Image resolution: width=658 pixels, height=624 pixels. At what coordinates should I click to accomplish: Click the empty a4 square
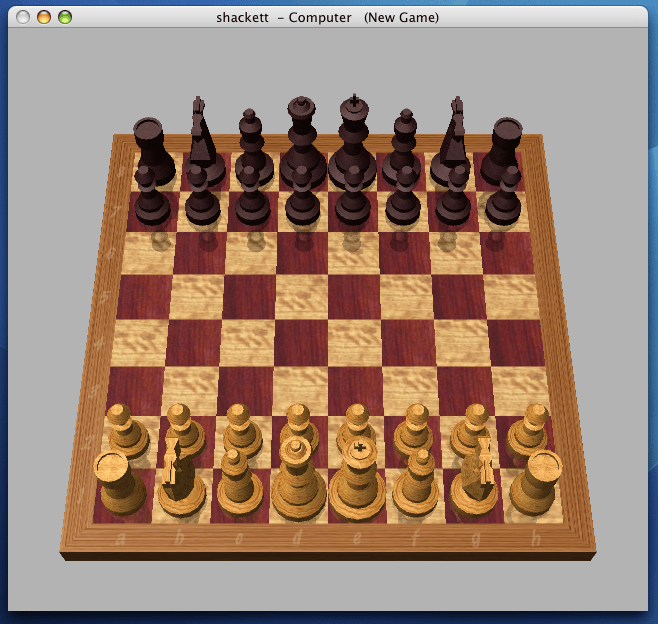point(139,342)
